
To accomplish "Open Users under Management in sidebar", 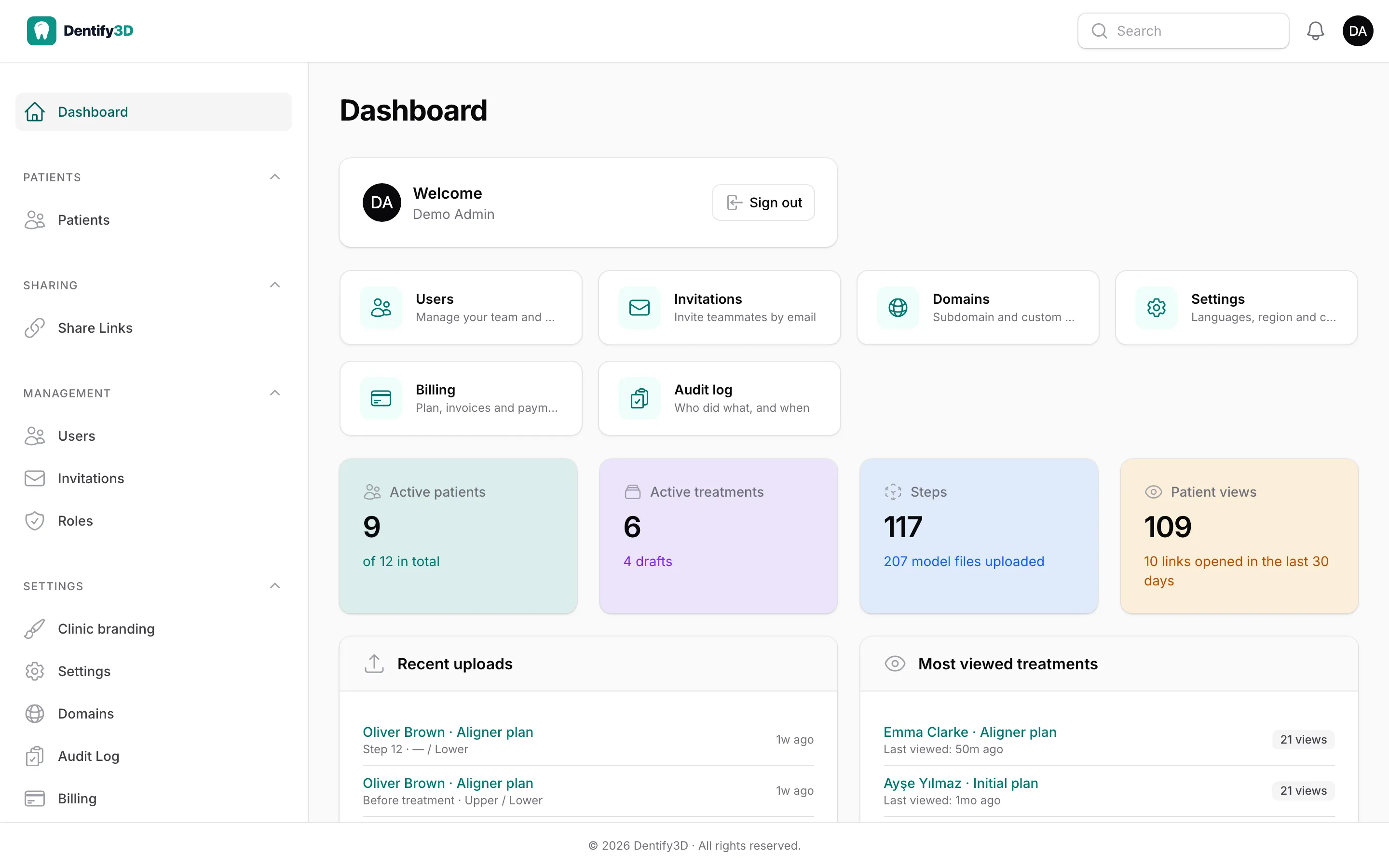I will click(x=154, y=436).
